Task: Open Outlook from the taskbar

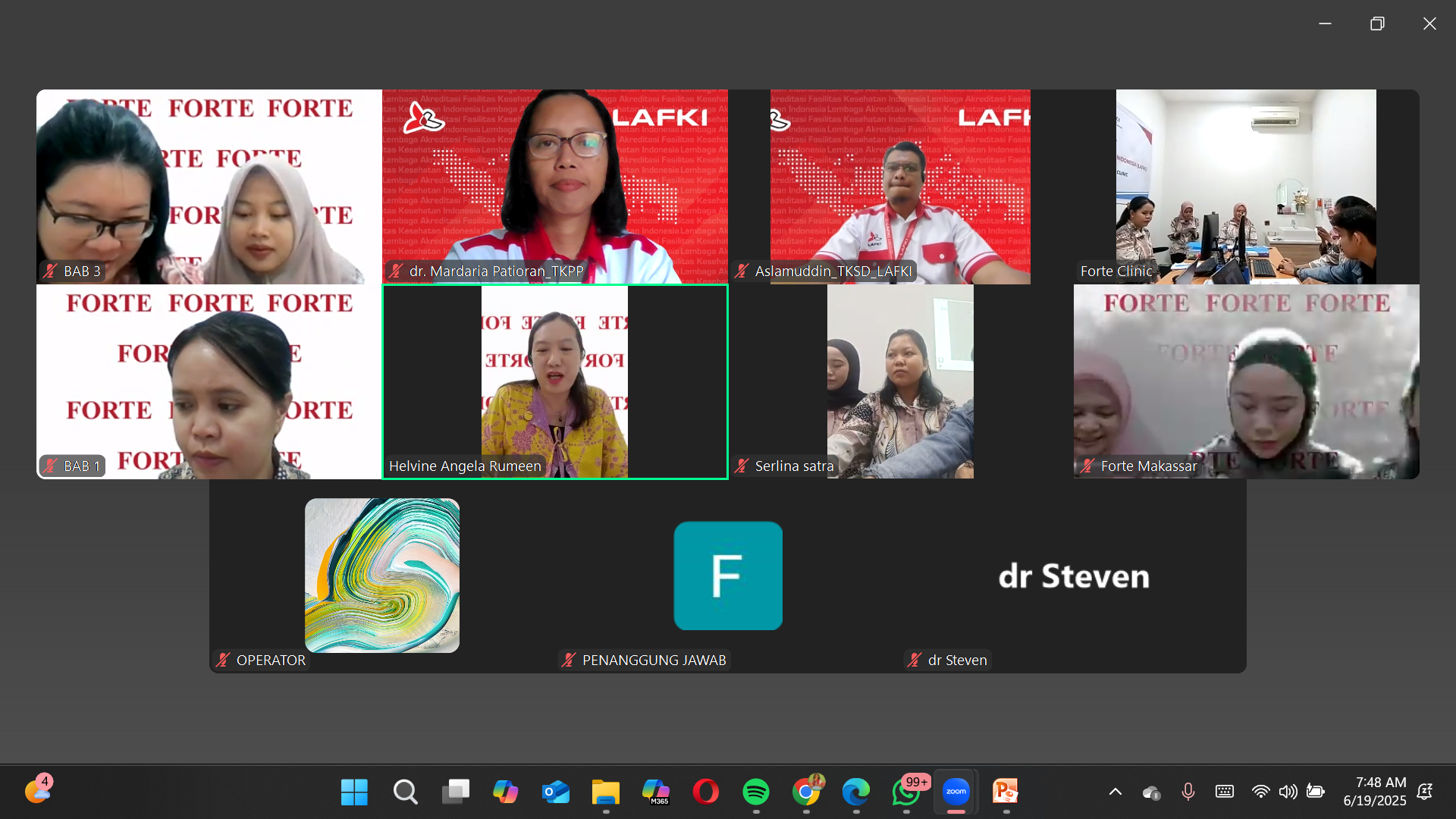Action: (556, 792)
